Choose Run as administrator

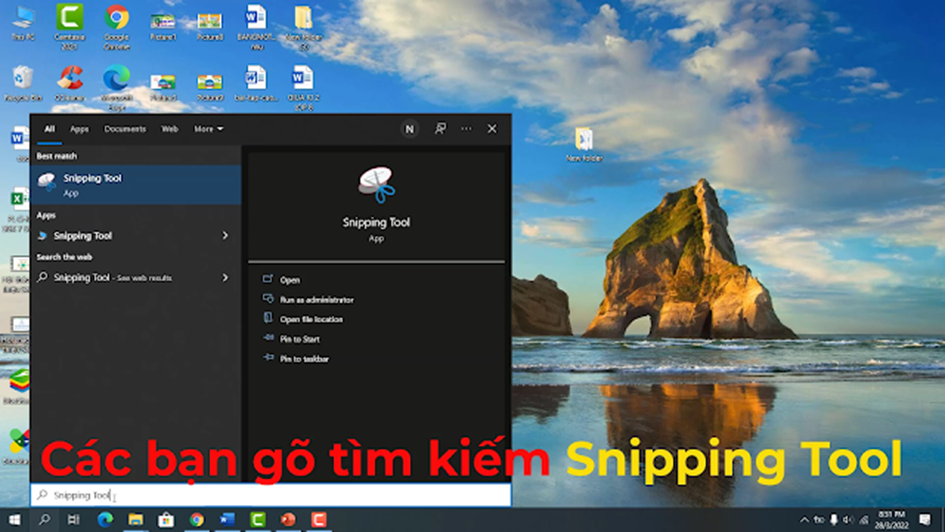pos(316,299)
